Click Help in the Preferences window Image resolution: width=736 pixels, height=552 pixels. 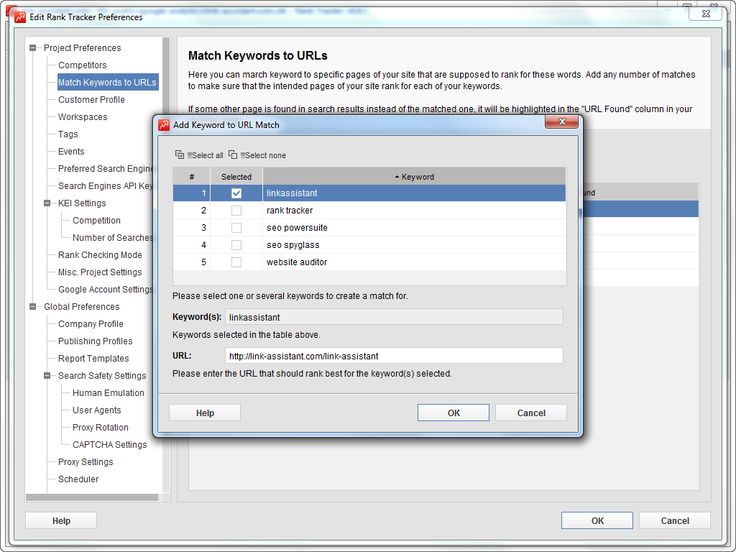pos(61,521)
